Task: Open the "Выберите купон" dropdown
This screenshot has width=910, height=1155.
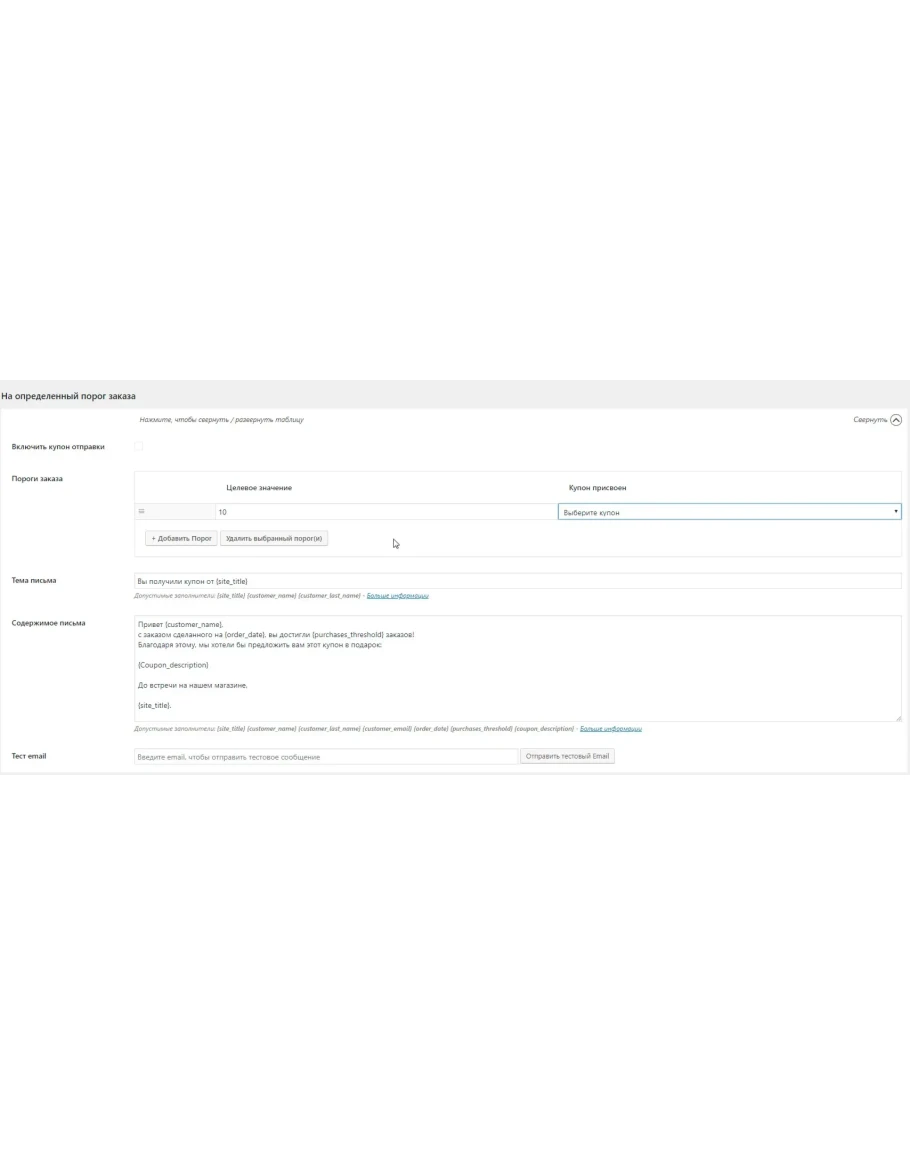Action: tap(729, 512)
